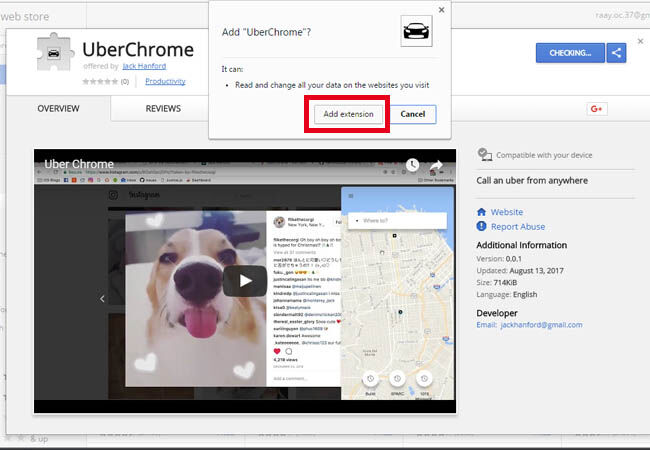The image size is (650, 450).
Task: Click the account email at top right
Action: point(623,15)
